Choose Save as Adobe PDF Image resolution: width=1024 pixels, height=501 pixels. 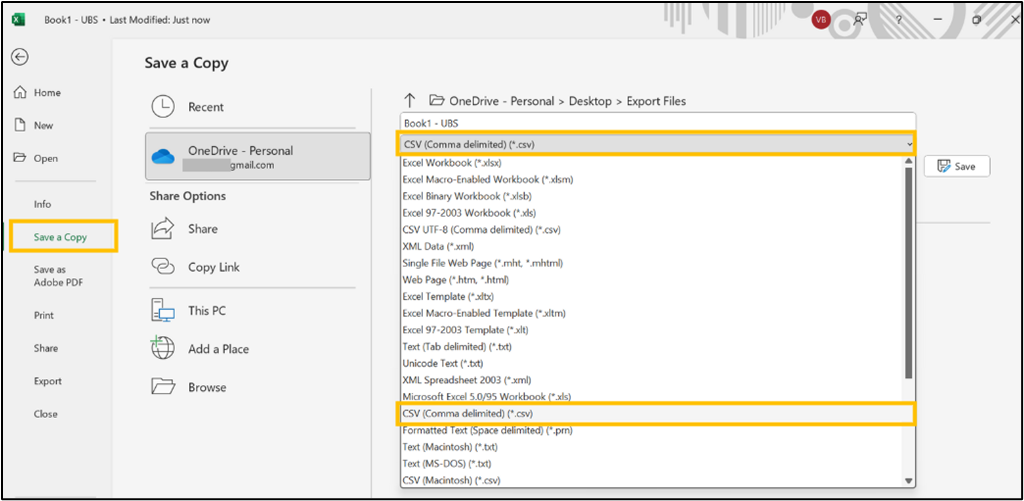point(58,276)
